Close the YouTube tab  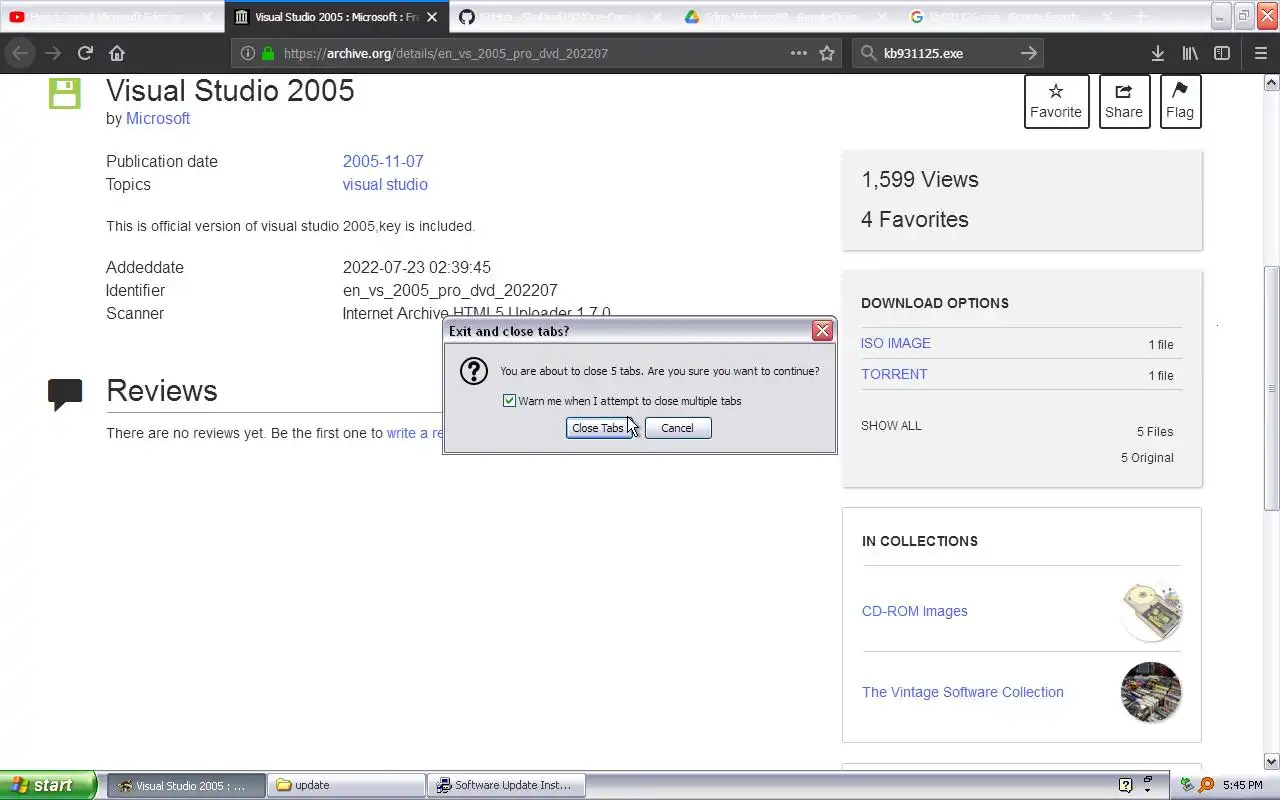tap(206, 17)
